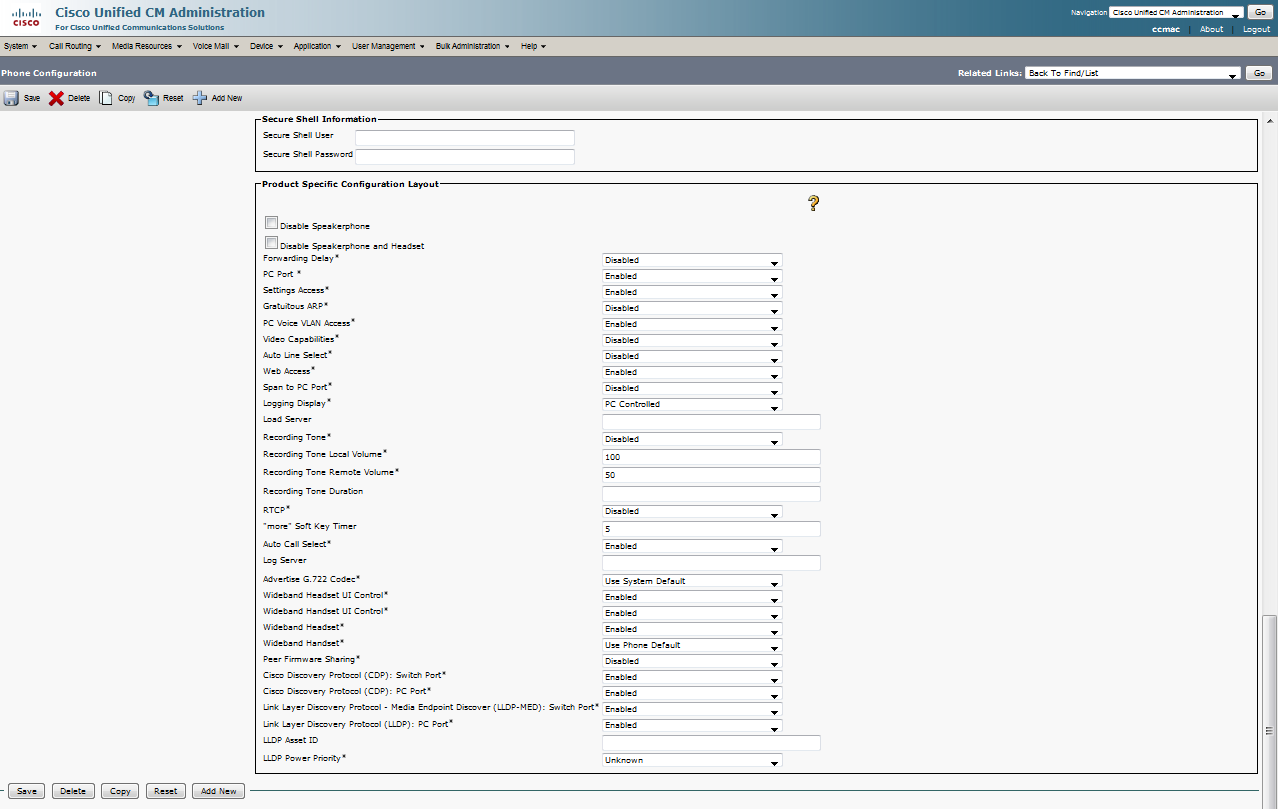This screenshot has width=1280, height=809.
Task: Click the Logout link
Action: [x=1256, y=29]
